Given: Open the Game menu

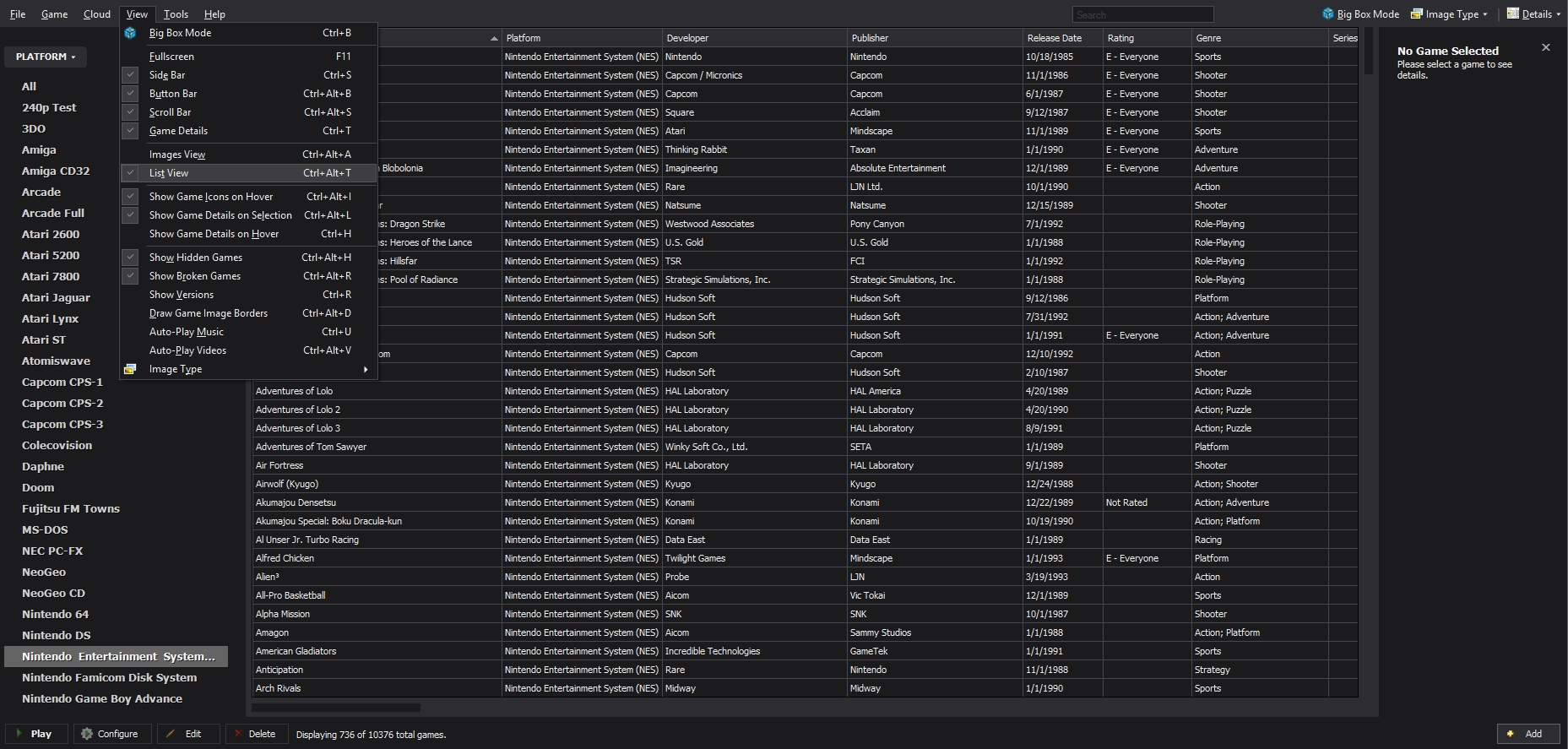Looking at the screenshot, I should (54, 14).
